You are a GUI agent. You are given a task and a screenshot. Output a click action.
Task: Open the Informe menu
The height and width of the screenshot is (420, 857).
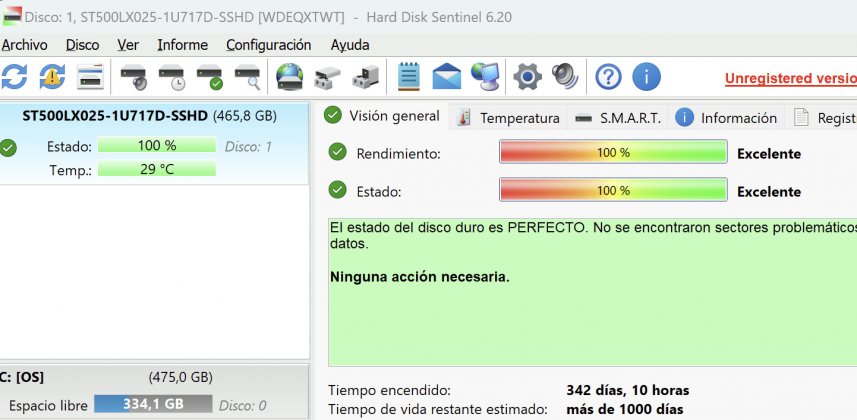click(x=183, y=45)
